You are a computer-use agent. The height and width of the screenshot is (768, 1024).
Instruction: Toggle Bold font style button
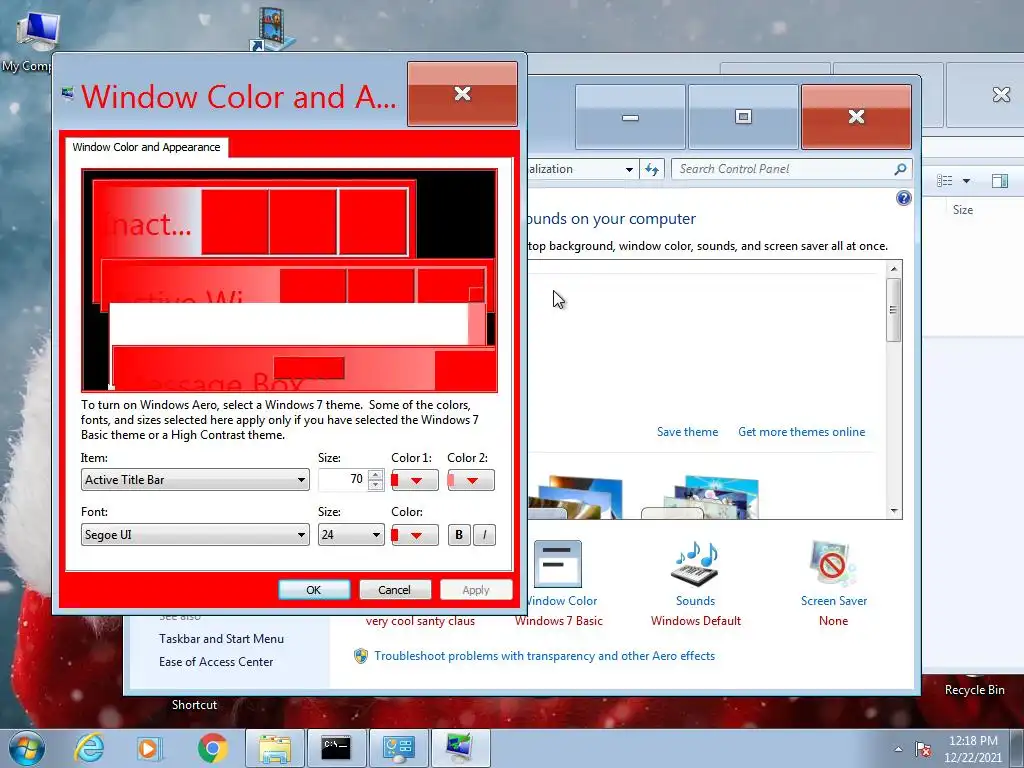tap(459, 535)
